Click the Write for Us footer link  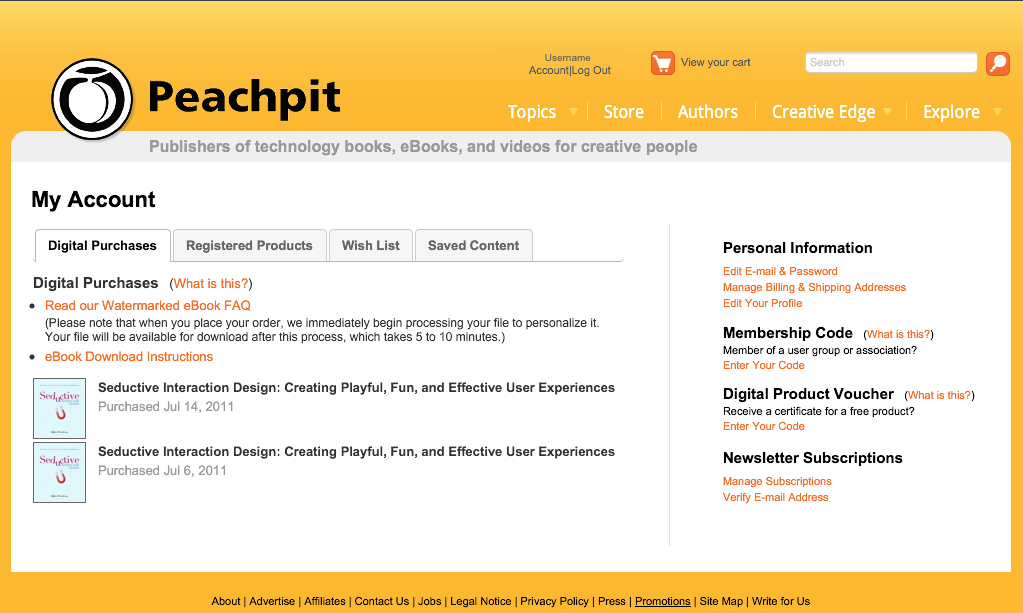point(781,601)
